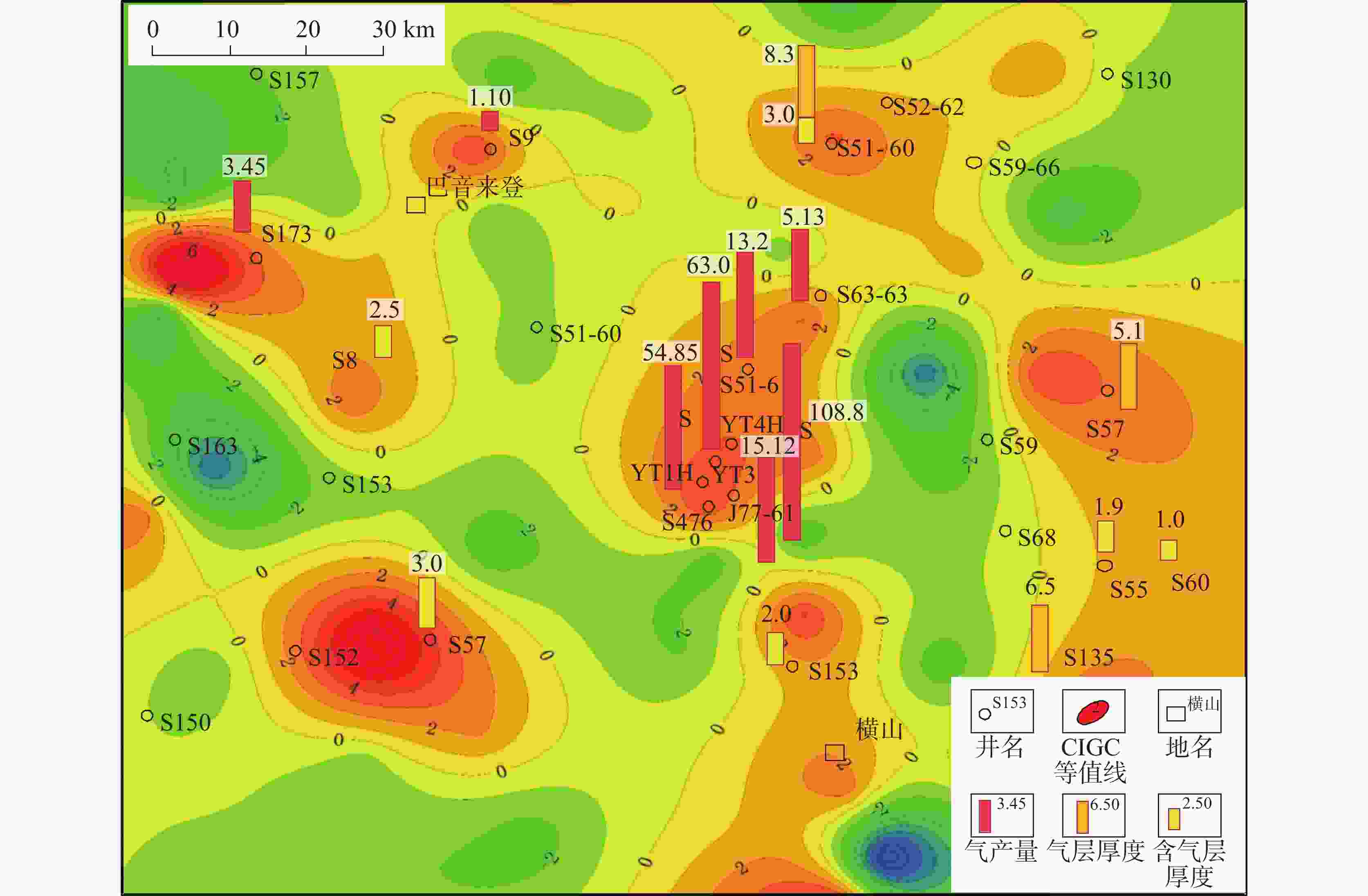Click the S51-6 well label

pyautogui.click(x=749, y=385)
